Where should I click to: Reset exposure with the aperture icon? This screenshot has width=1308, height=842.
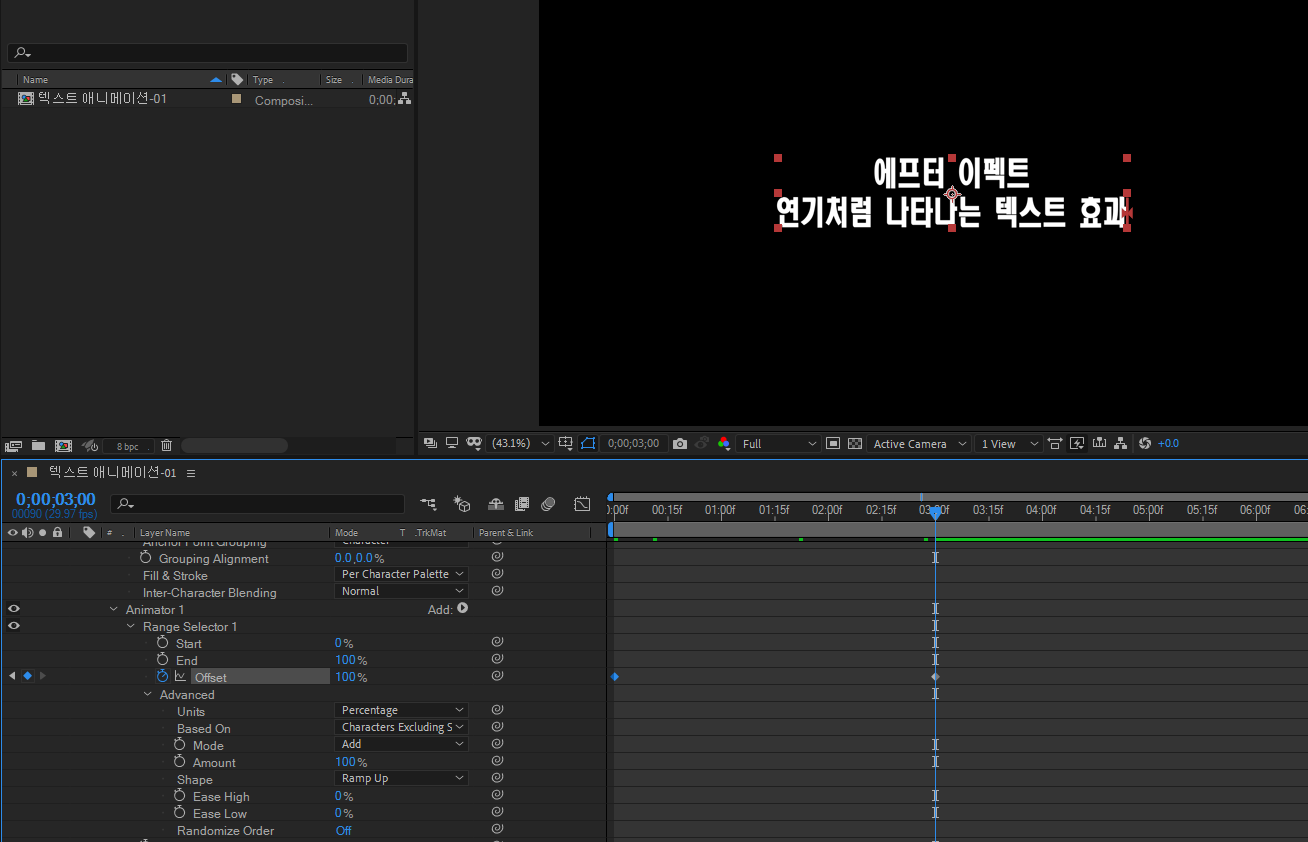pos(1145,443)
